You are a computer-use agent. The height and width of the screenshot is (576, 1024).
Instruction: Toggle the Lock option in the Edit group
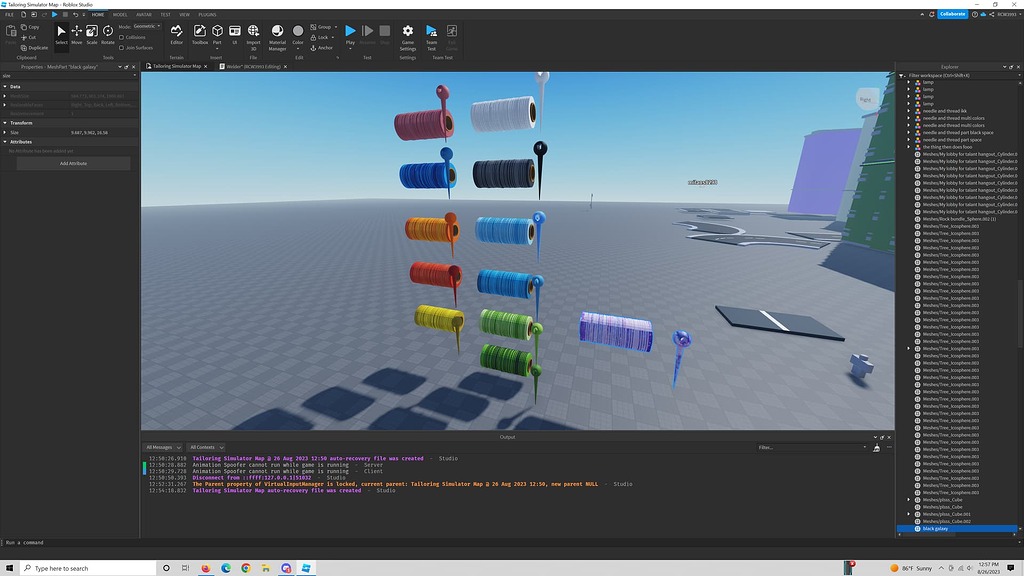click(319, 37)
